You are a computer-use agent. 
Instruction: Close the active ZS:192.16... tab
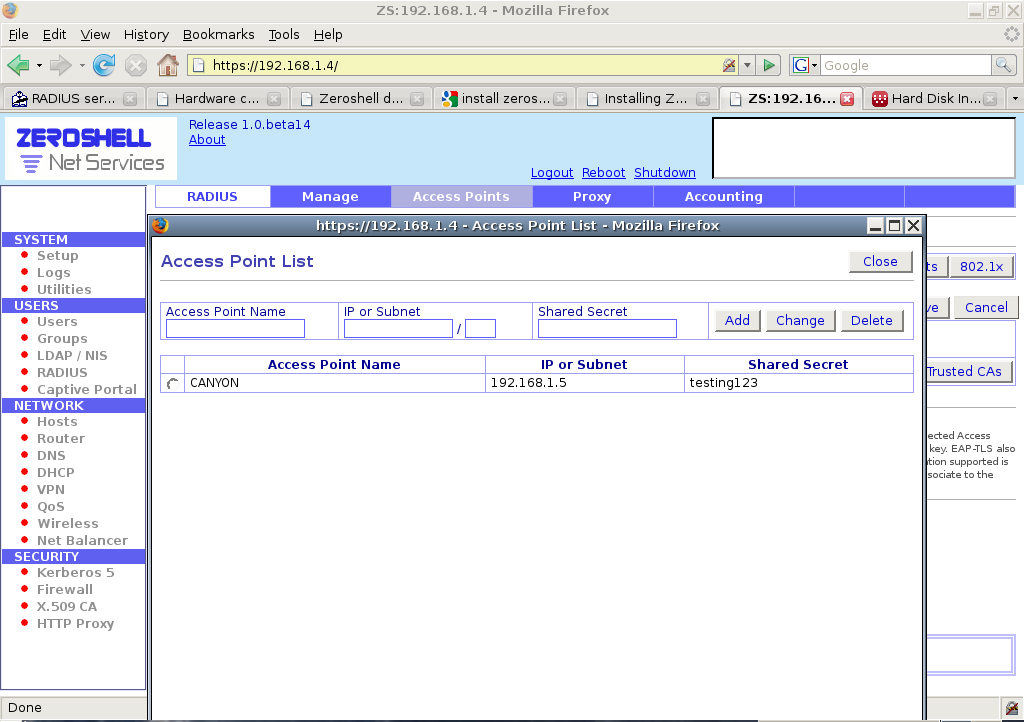(847, 99)
